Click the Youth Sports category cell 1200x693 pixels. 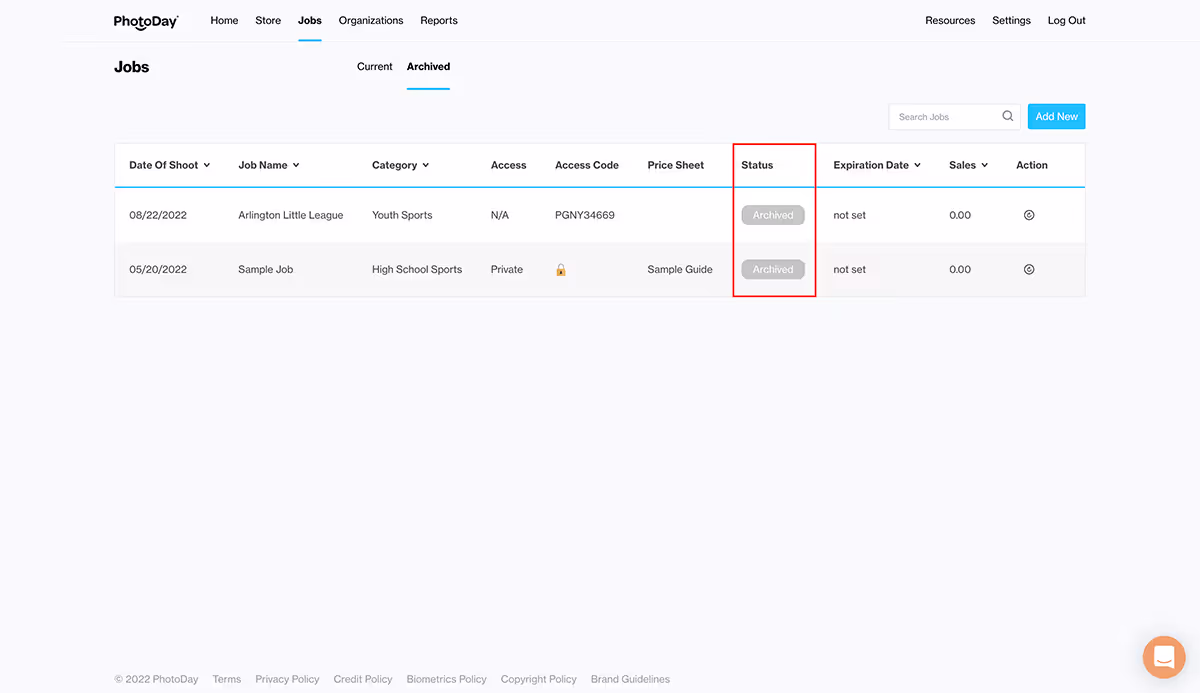point(402,215)
